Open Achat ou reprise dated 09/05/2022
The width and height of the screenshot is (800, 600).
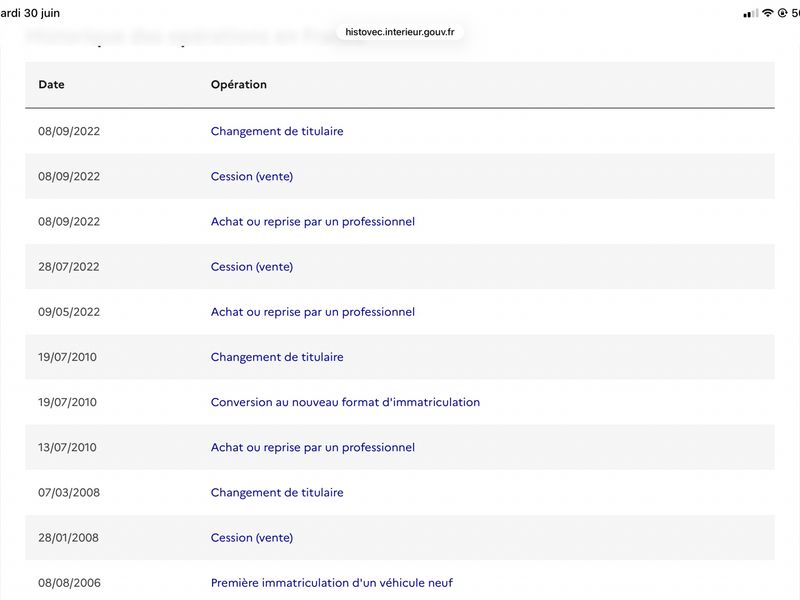313,312
